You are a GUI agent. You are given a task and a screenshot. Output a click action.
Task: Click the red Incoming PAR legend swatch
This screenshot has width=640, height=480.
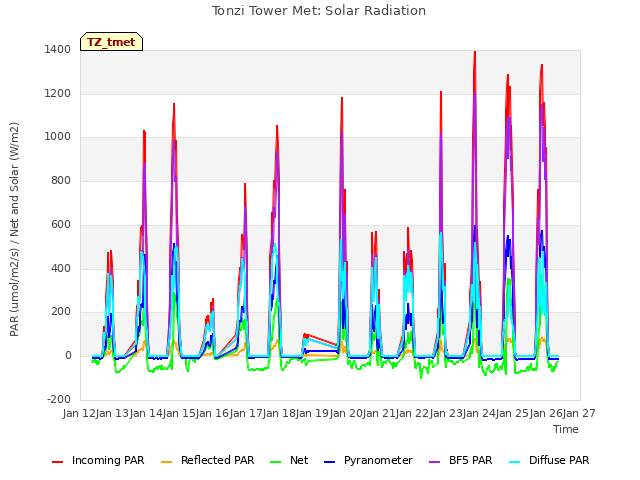pyautogui.click(x=58, y=462)
